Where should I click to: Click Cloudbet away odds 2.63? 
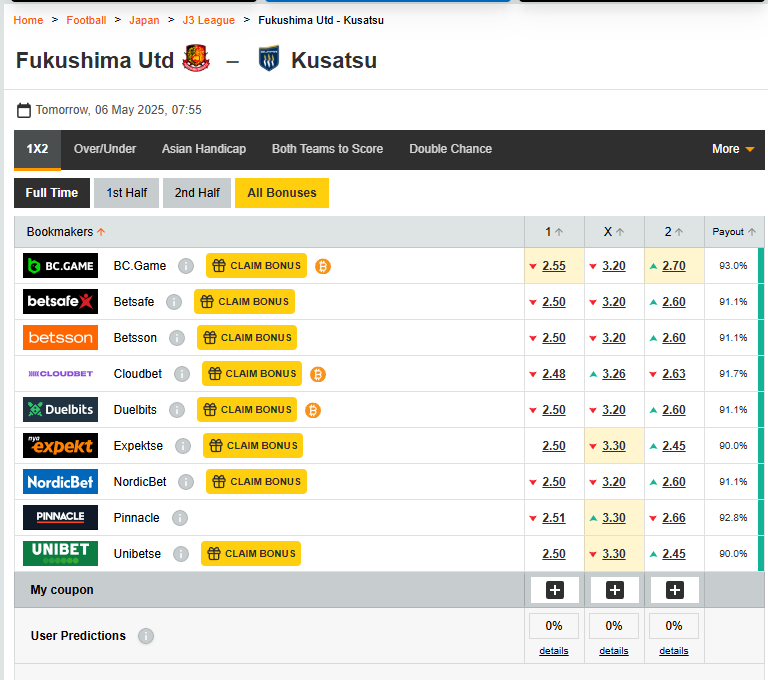click(x=674, y=374)
